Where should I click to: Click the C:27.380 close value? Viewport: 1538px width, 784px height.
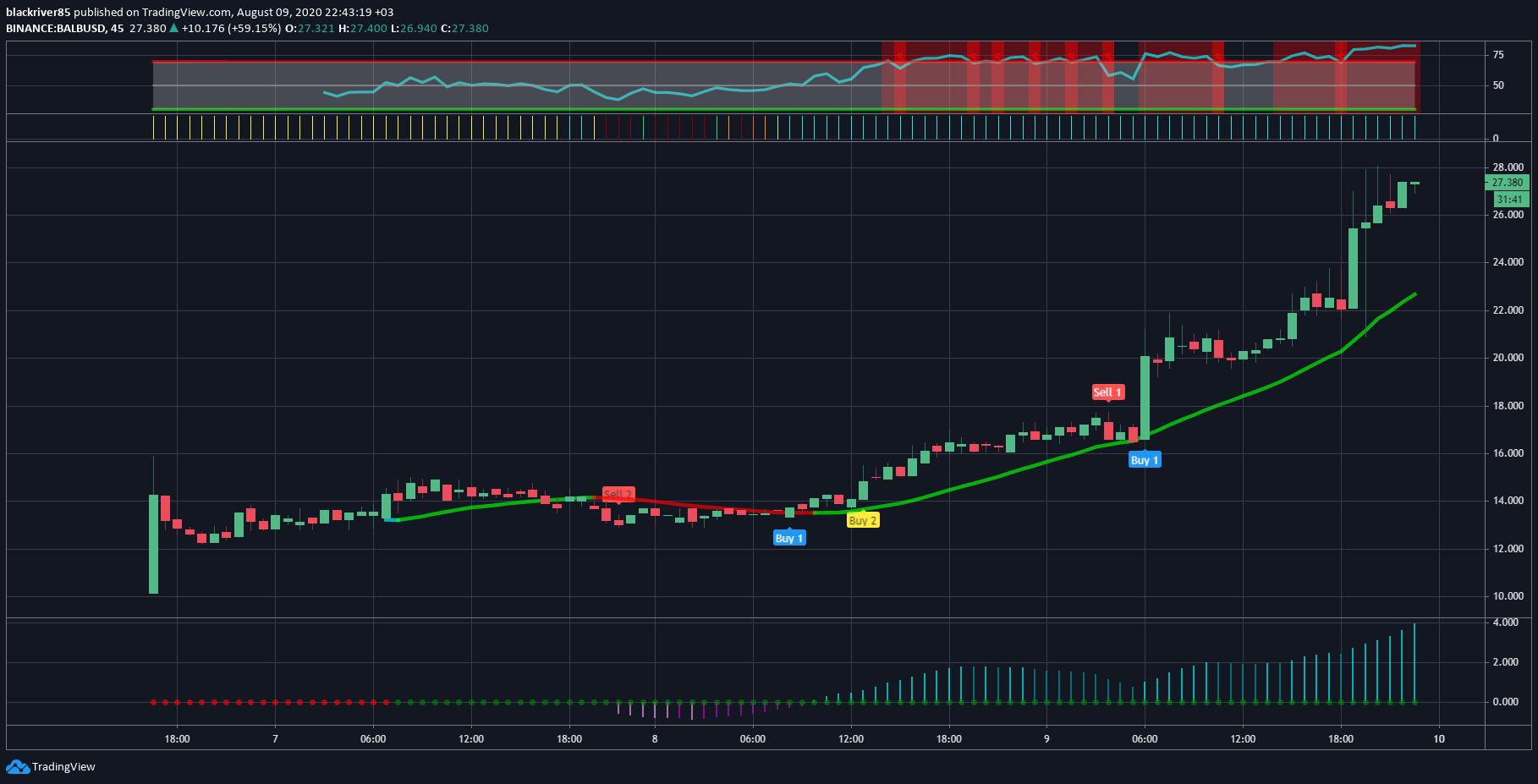pyautogui.click(x=464, y=28)
